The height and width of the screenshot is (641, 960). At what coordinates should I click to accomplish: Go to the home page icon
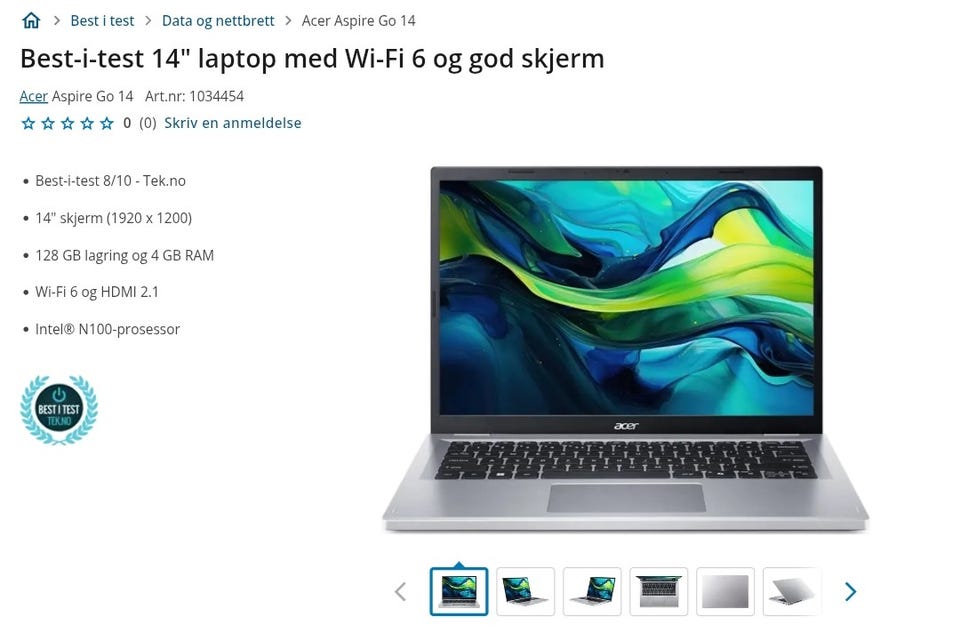tap(31, 21)
